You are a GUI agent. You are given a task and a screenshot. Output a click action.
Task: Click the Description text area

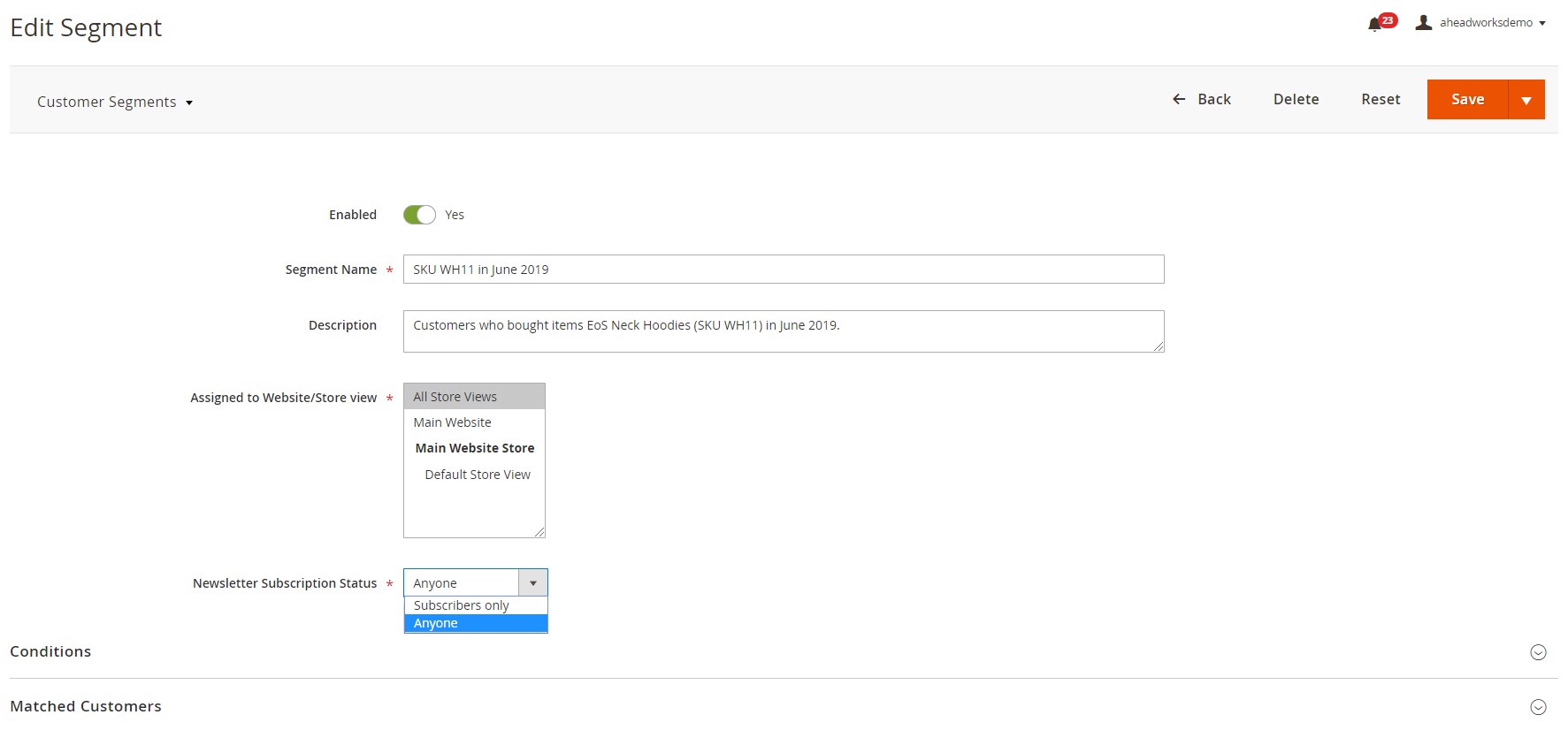[x=783, y=331]
